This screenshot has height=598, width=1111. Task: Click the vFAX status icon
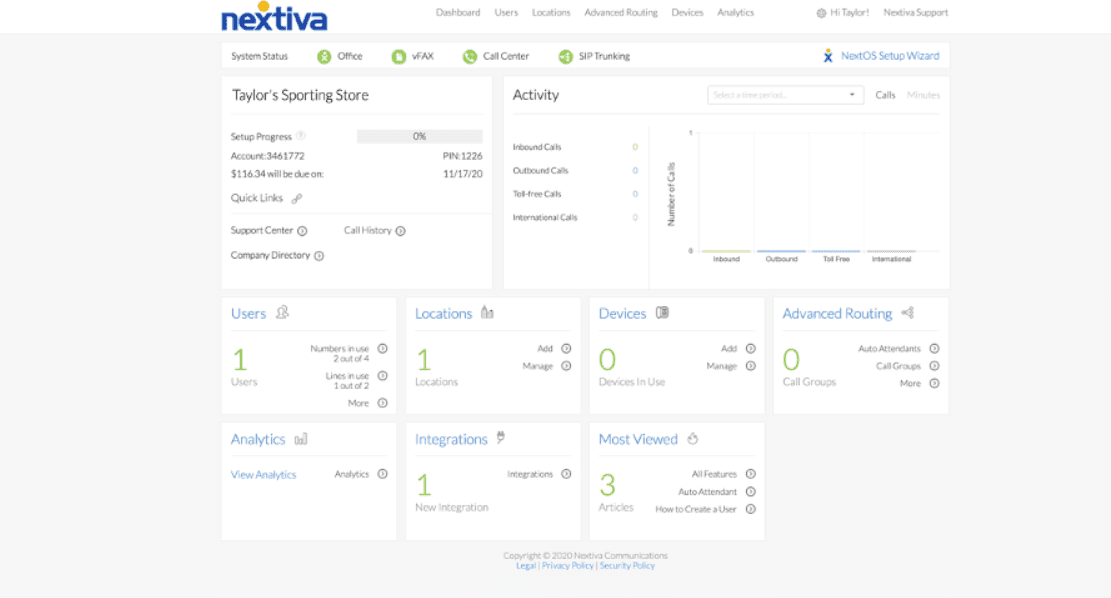(399, 57)
